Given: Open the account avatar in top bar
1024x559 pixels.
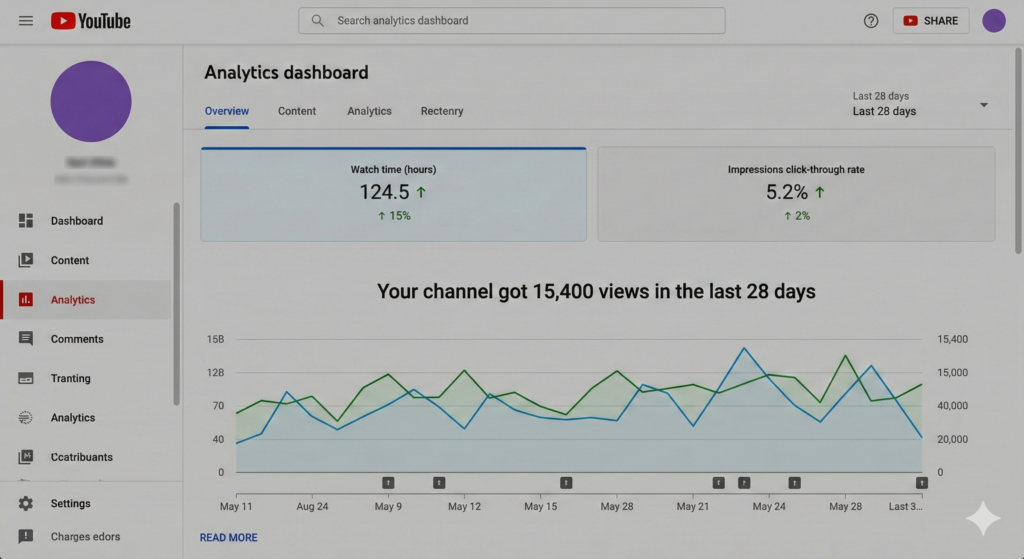Looking at the screenshot, I should click(x=993, y=21).
